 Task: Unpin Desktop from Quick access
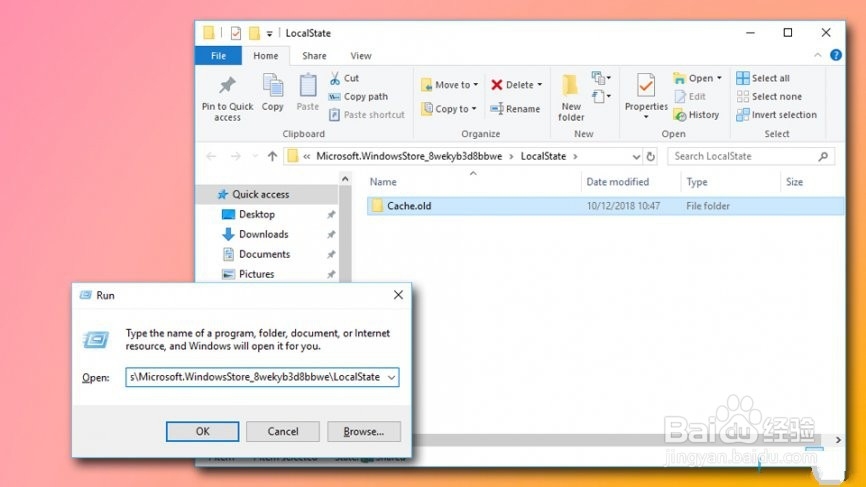pos(331,214)
